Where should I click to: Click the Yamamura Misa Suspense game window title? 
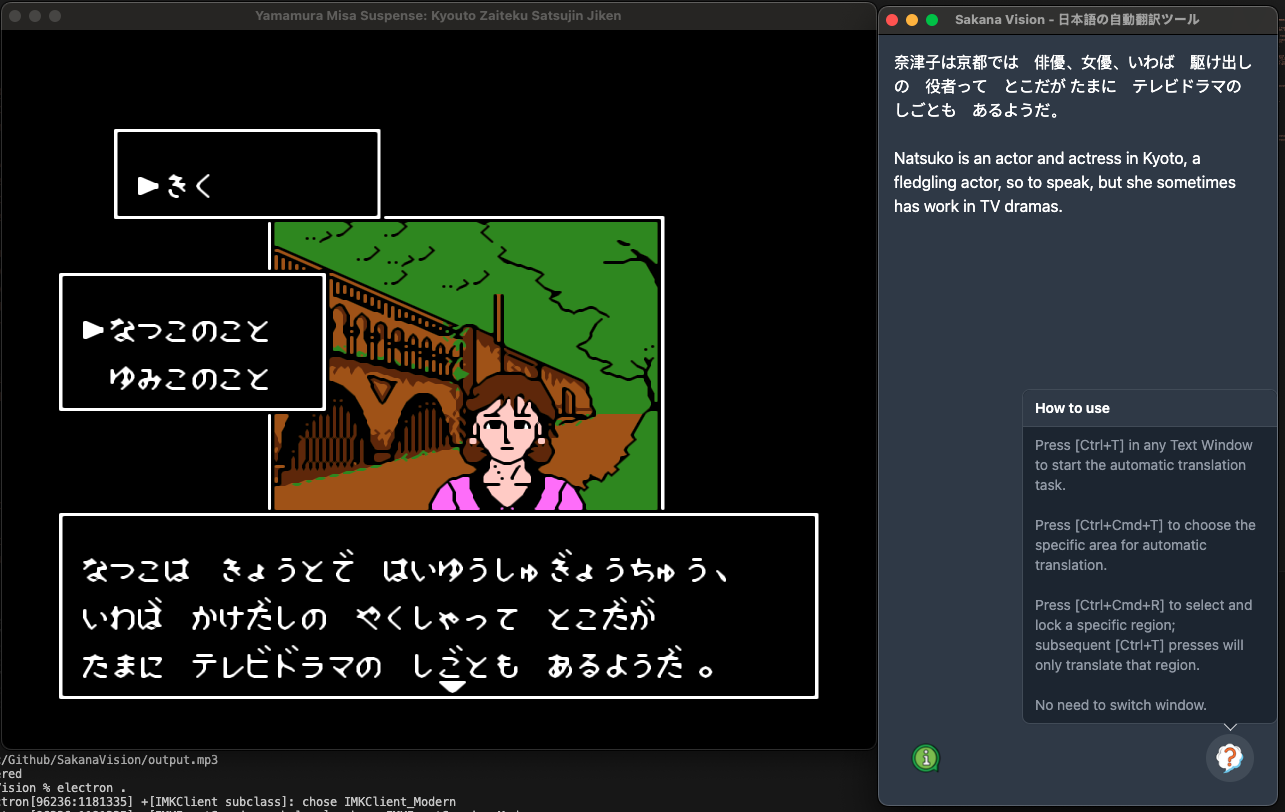(438, 16)
